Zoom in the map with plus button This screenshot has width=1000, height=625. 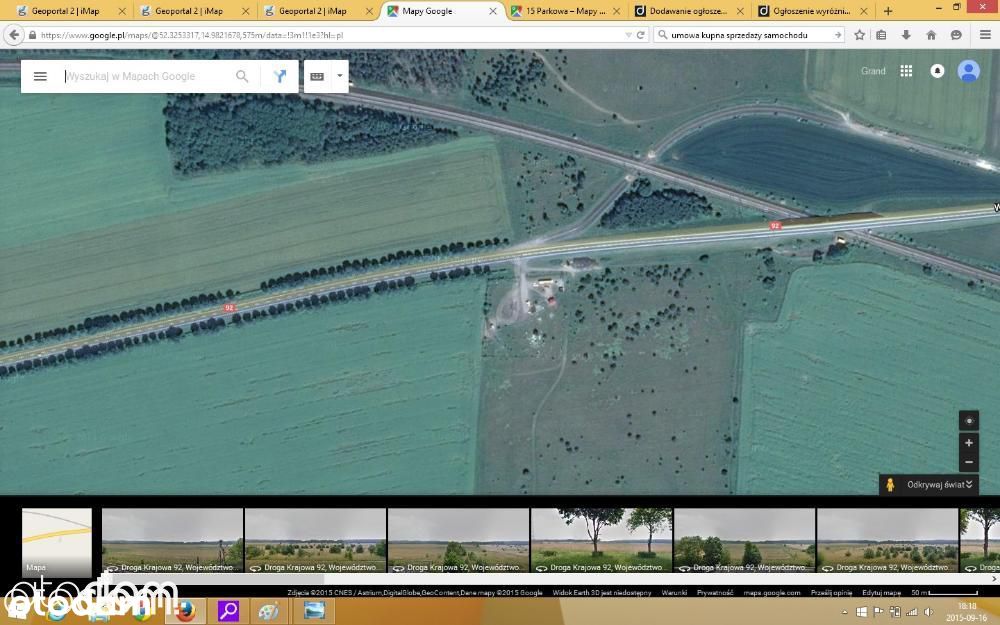tap(969, 443)
